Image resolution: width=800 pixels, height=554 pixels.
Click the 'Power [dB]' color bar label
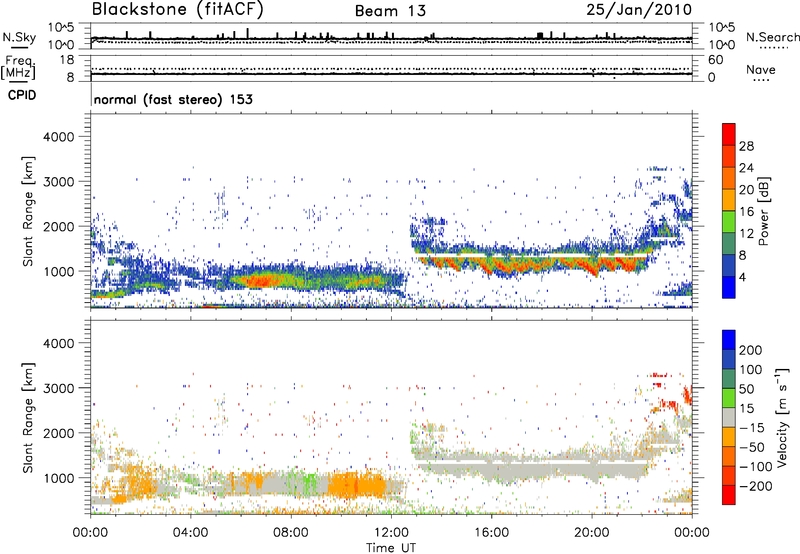[763, 211]
